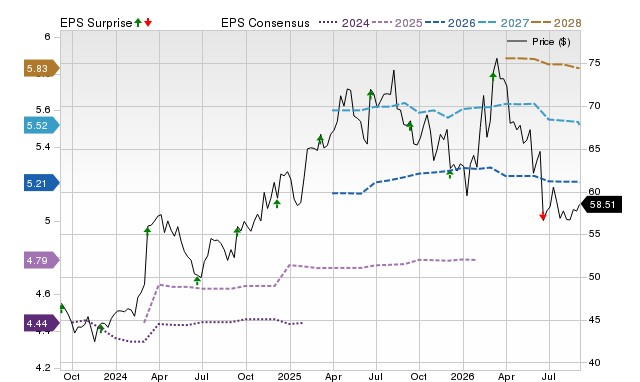Click the green up arrow in EPS Surprise legend

[138, 23]
